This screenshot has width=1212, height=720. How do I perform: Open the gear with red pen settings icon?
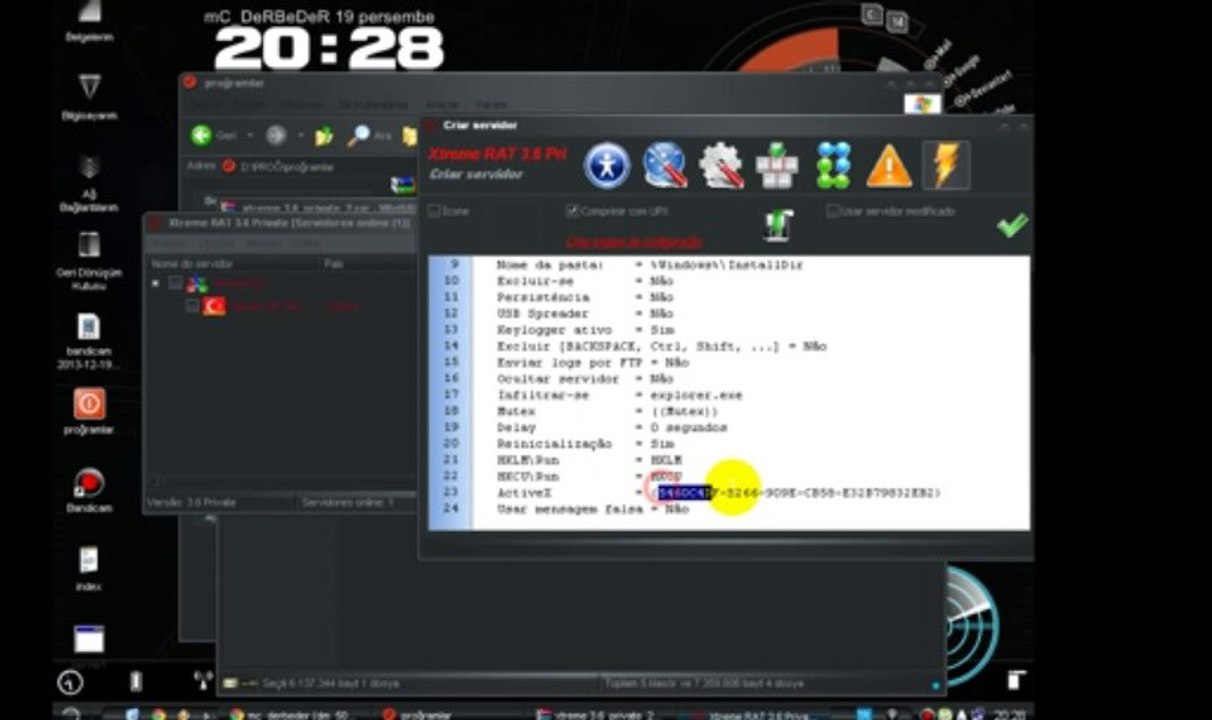click(721, 166)
